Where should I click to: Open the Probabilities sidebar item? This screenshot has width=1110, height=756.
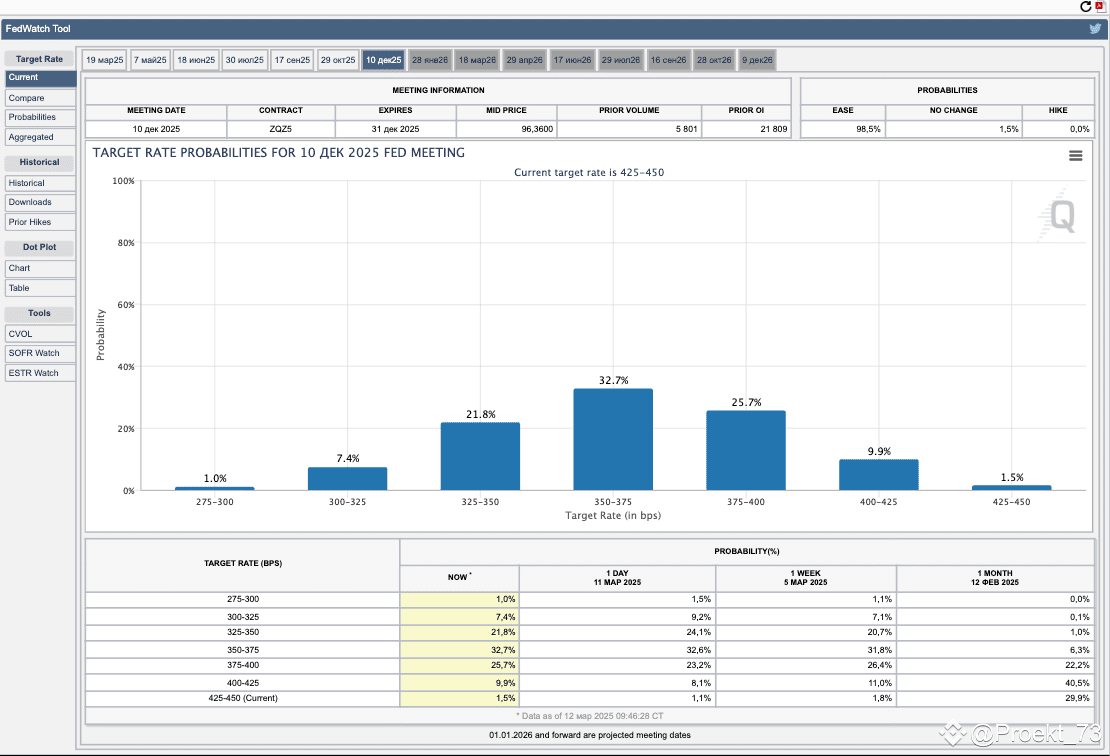40,118
